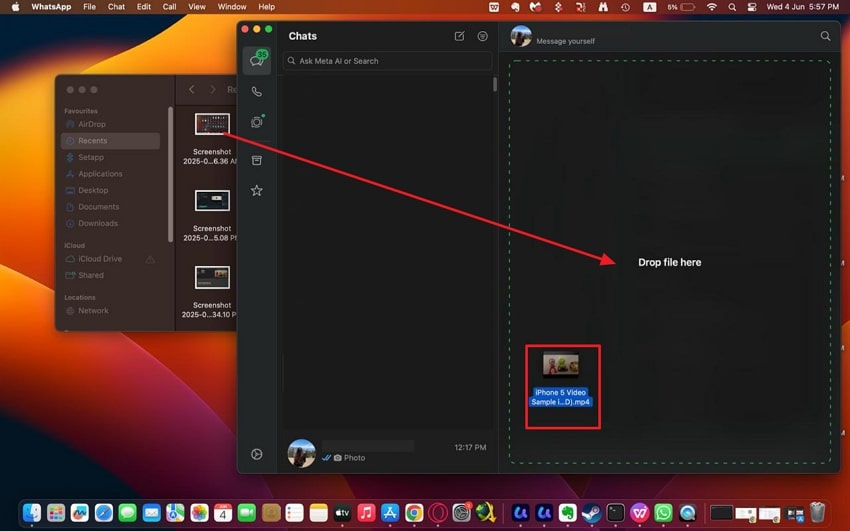Image resolution: width=850 pixels, height=531 pixels.
Task: Open iCloud Drive in Finder sidebar
Action: [99, 259]
